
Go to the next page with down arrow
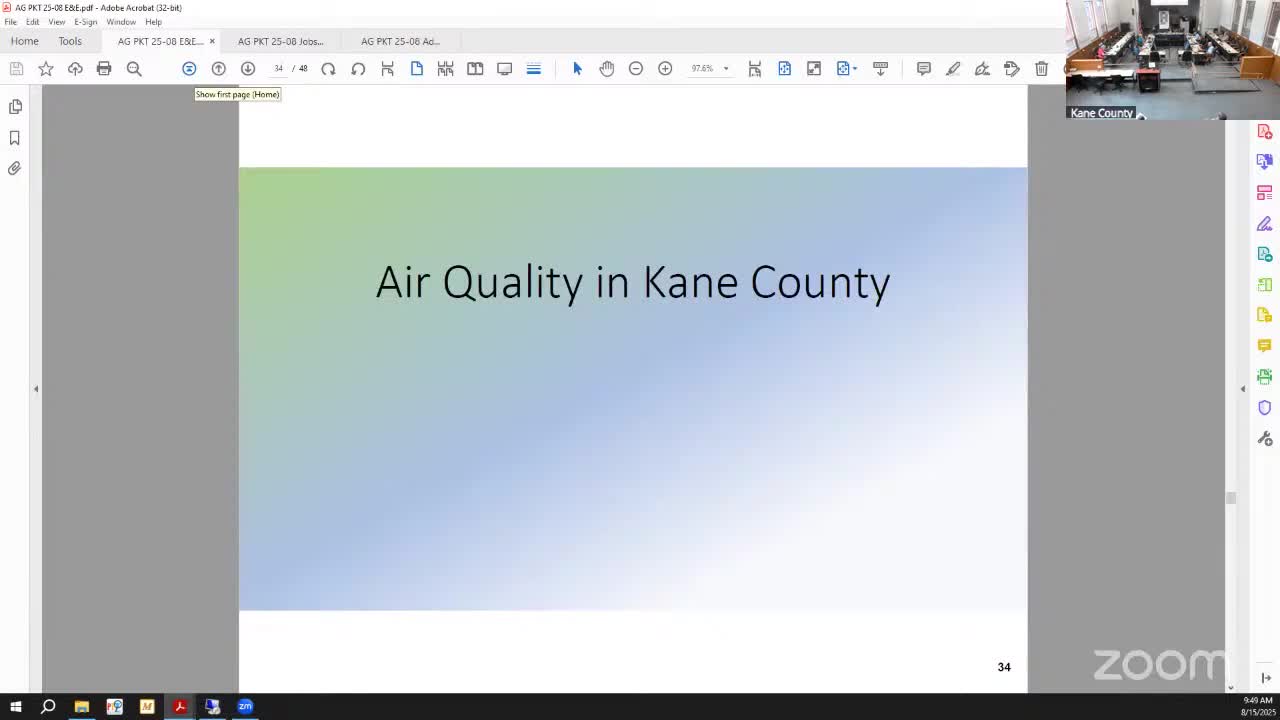click(248, 68)
